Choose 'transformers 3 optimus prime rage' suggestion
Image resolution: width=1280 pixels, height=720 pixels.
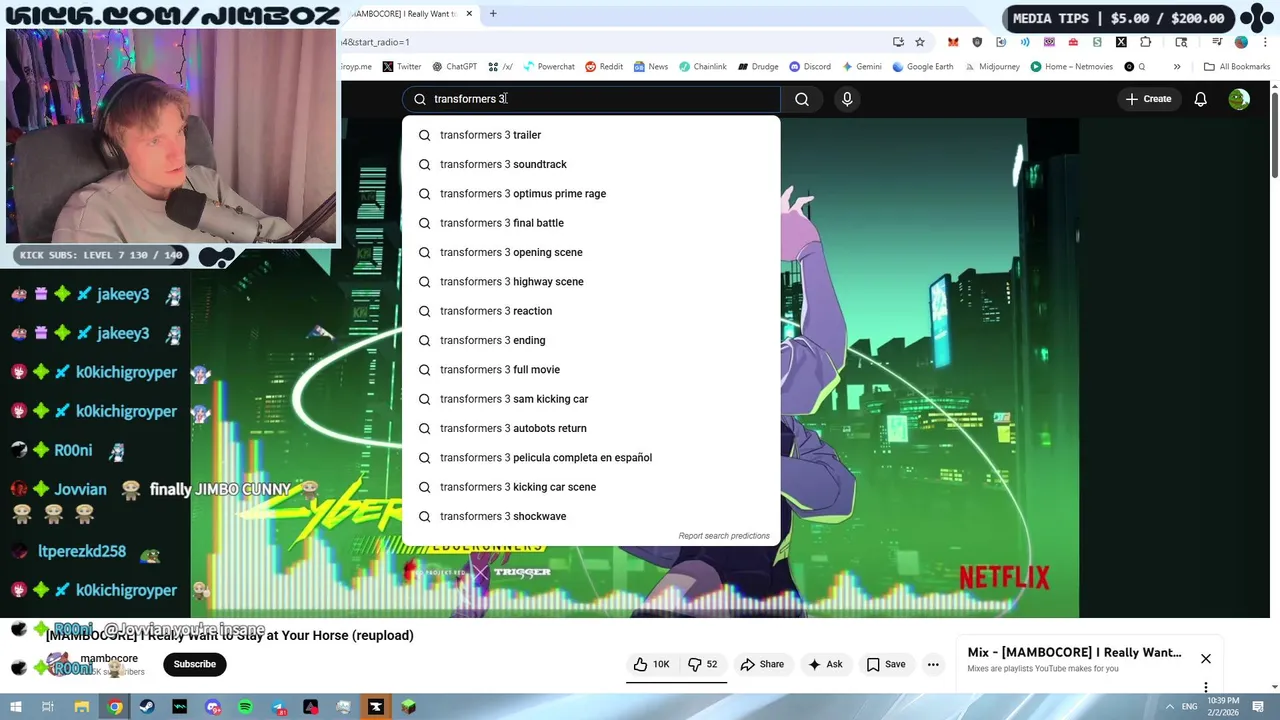[591, 194]
